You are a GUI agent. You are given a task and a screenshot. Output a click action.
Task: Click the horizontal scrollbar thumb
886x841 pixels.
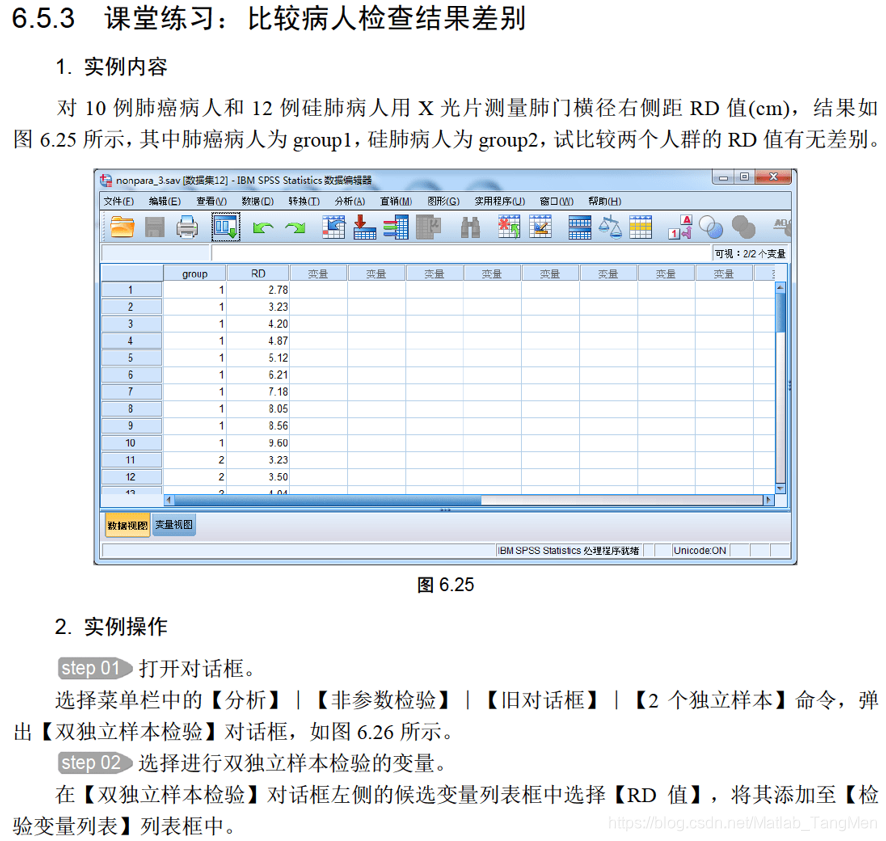tap(327, 500)
